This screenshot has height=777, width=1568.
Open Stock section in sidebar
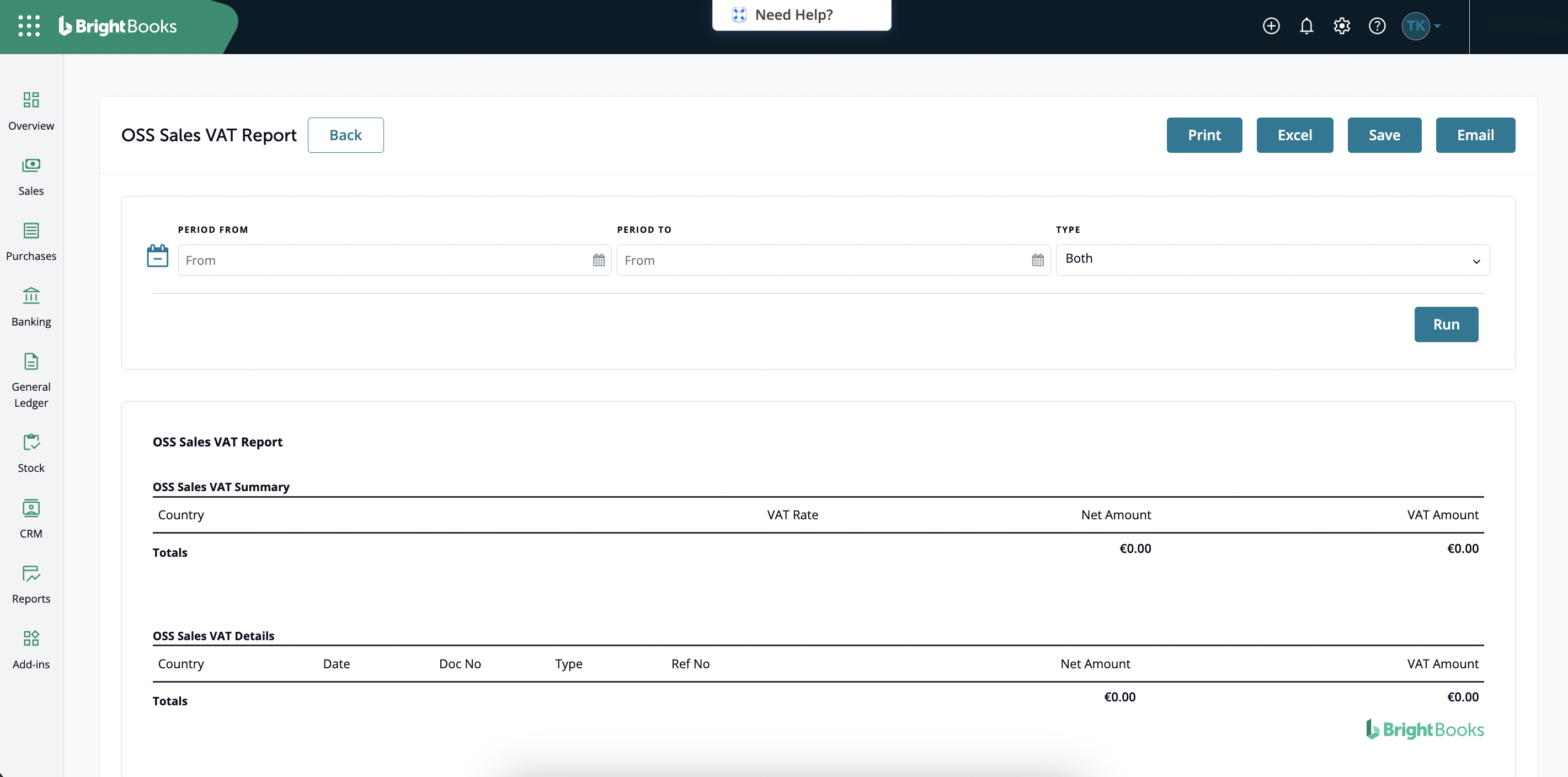pos(31,454)
